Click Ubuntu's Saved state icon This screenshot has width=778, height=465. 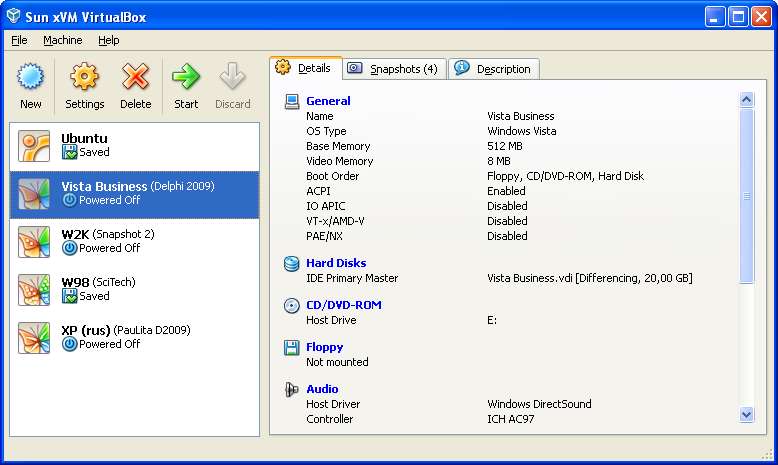(x=69, y=152)
